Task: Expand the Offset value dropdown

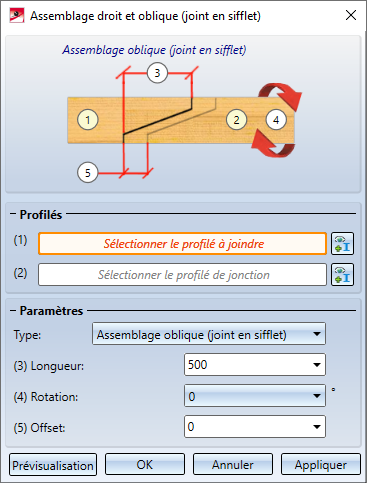Action: (317, 427)
